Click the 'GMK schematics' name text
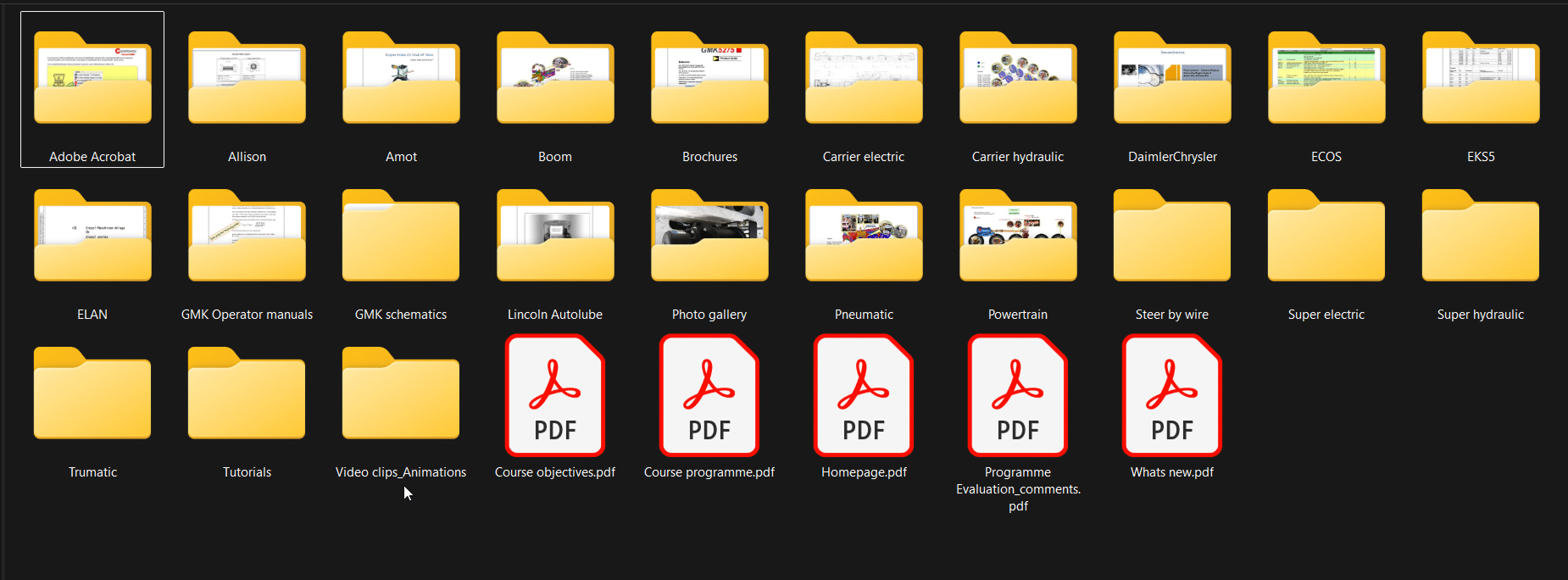Image resolution: width=1568 pixels, height=580 pixels. click(x=401, y=315)
